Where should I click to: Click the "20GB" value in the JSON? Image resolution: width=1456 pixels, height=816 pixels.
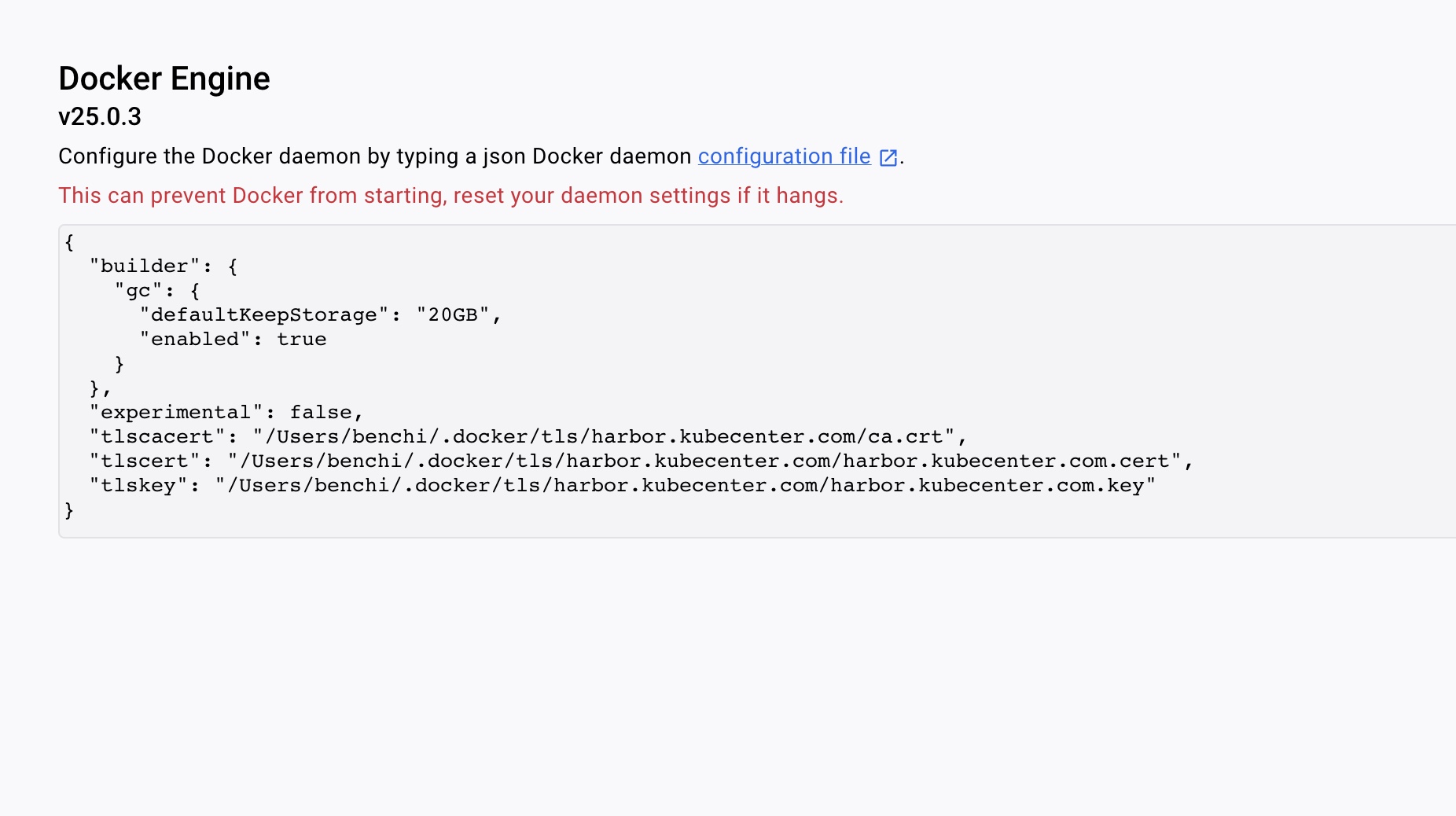pyautogui.click(x=453, y=314)
